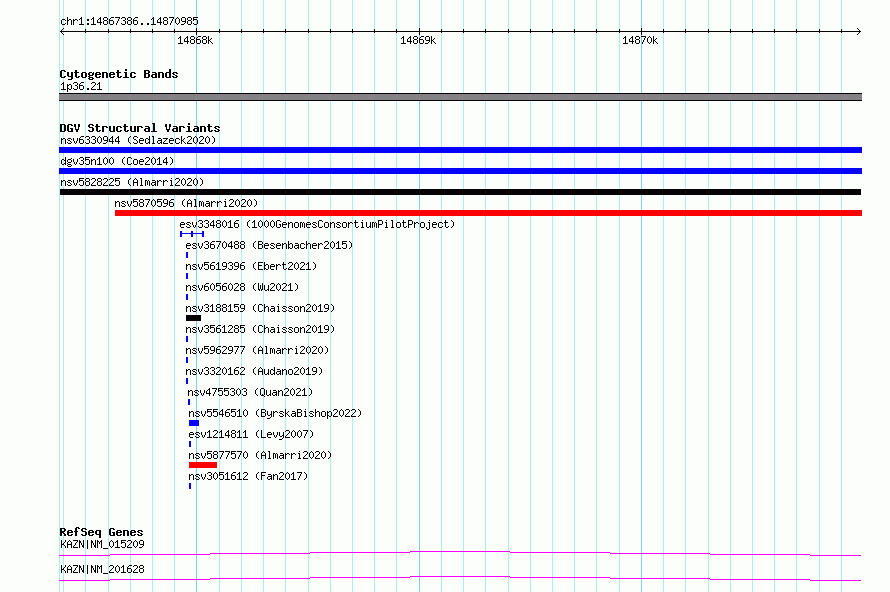
Task: Open the KAZN|NM_201628 gene label
Action: coord(102,569)
